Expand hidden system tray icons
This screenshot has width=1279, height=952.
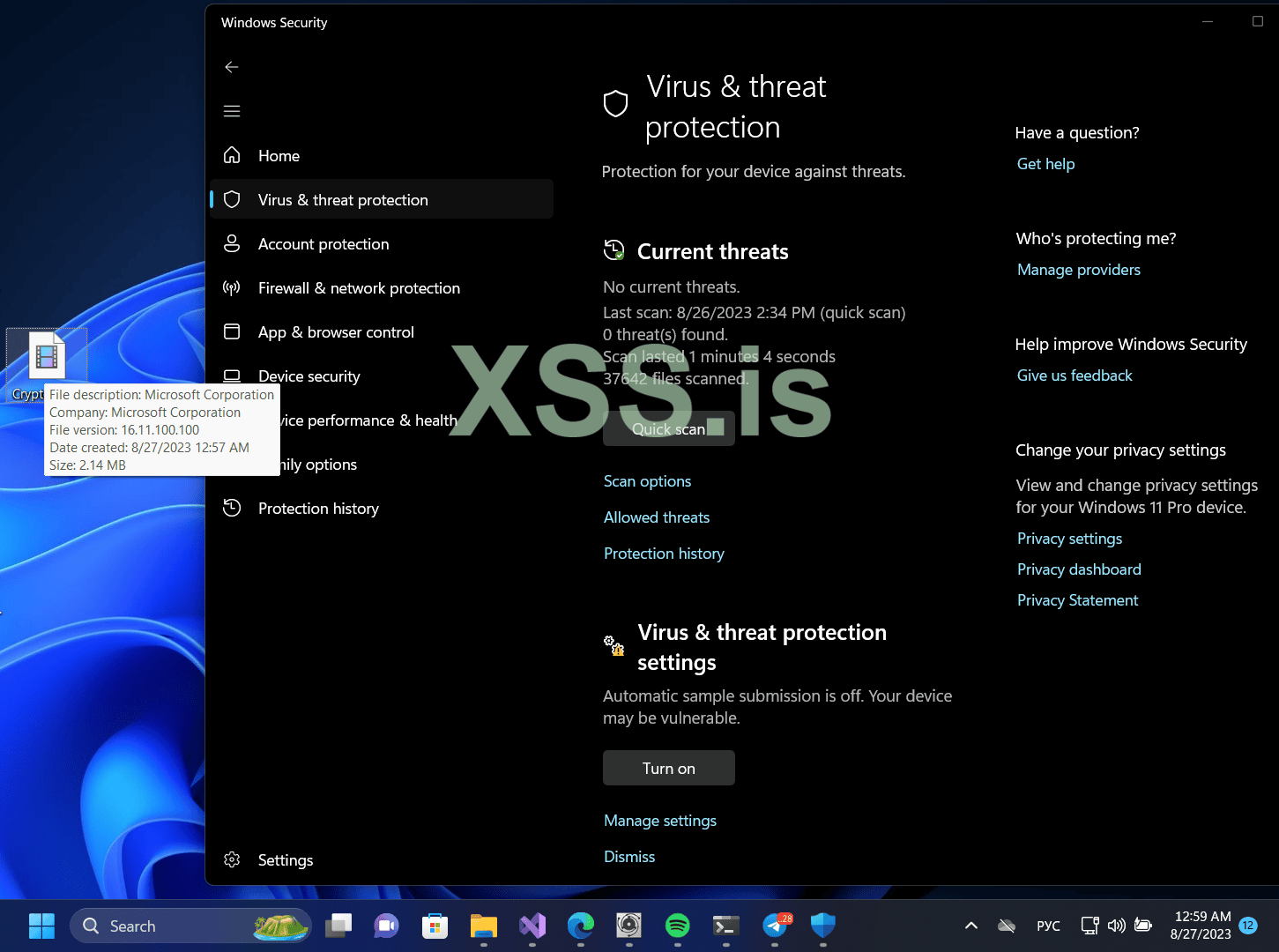click(x=970, y=926)
